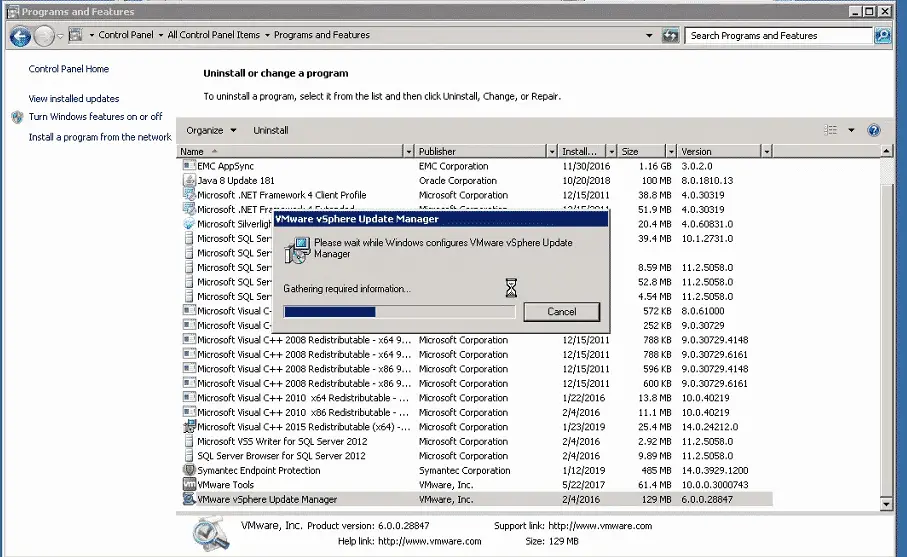Expand the address bar history dropdown
The width and height of the screenshot is (907, 557).
[649, 35]
